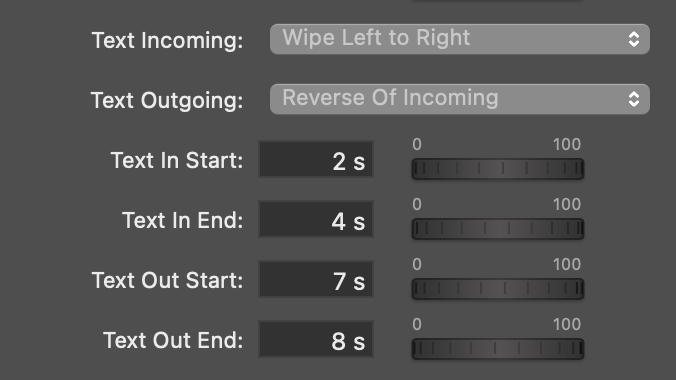The width and height of the screenshot is (676, 380).
Task: Click the Text In Start value field
Action: pyautogui.click(x=316, y=159)
